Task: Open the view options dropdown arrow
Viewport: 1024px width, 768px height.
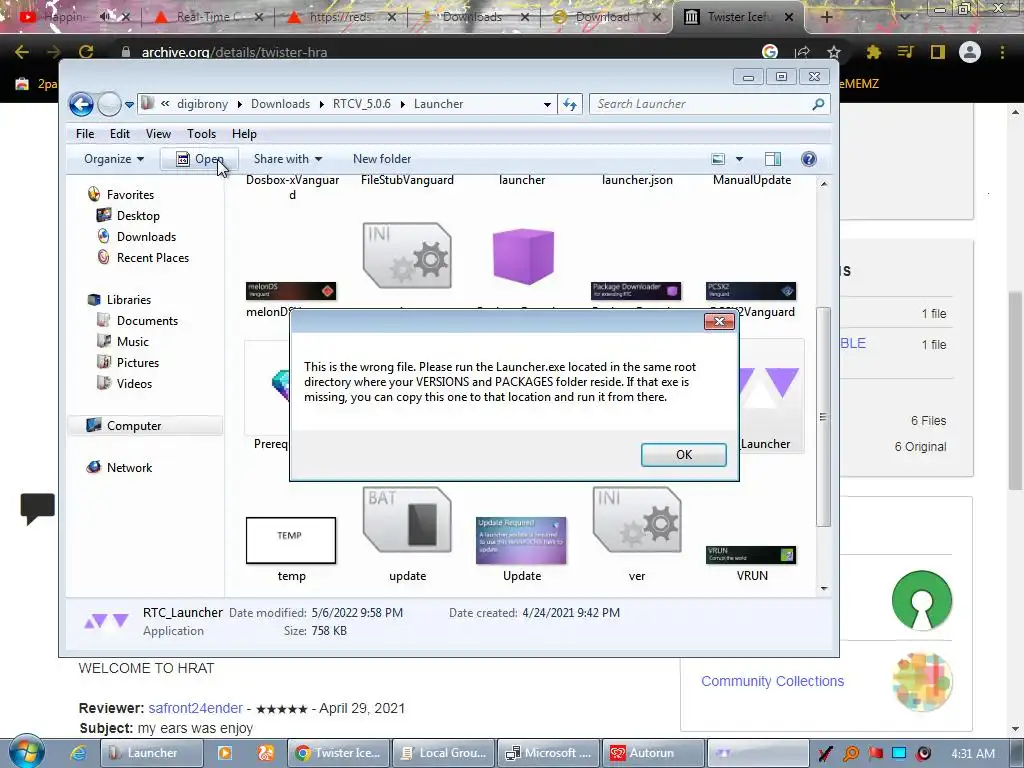Action: tap(739, 159)
